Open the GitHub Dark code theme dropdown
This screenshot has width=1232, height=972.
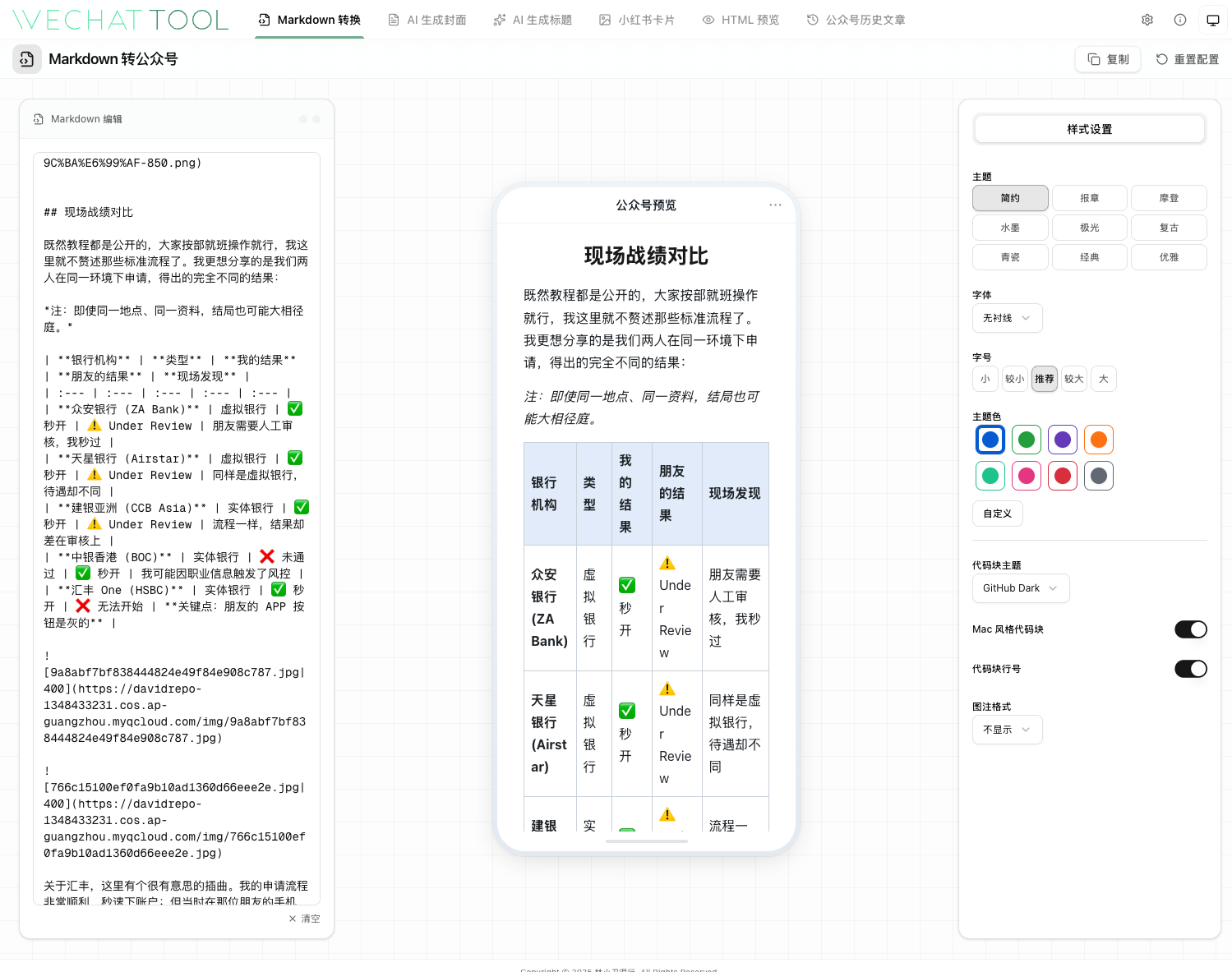pyautogui.click(x=1021, y=588)
